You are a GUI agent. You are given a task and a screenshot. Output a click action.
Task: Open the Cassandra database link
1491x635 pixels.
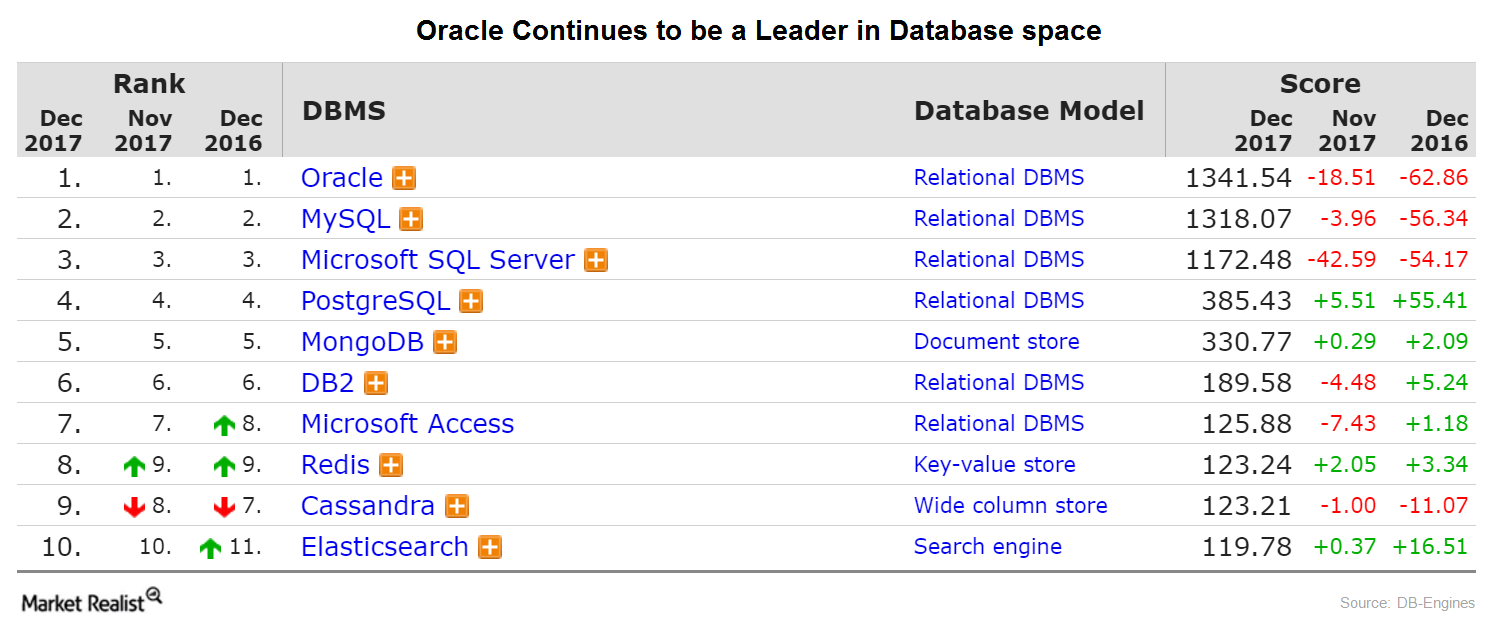(x=368, y=505)
